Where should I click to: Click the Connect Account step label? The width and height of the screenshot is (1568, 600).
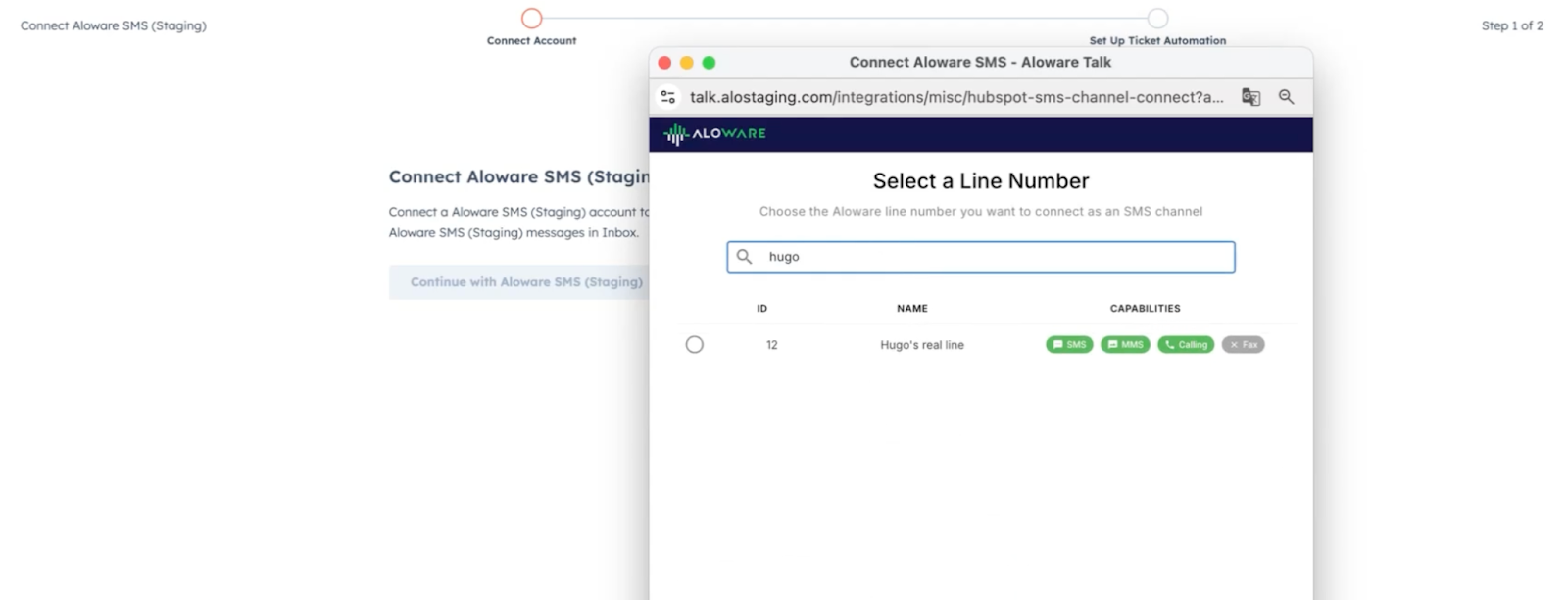[531, 40]
